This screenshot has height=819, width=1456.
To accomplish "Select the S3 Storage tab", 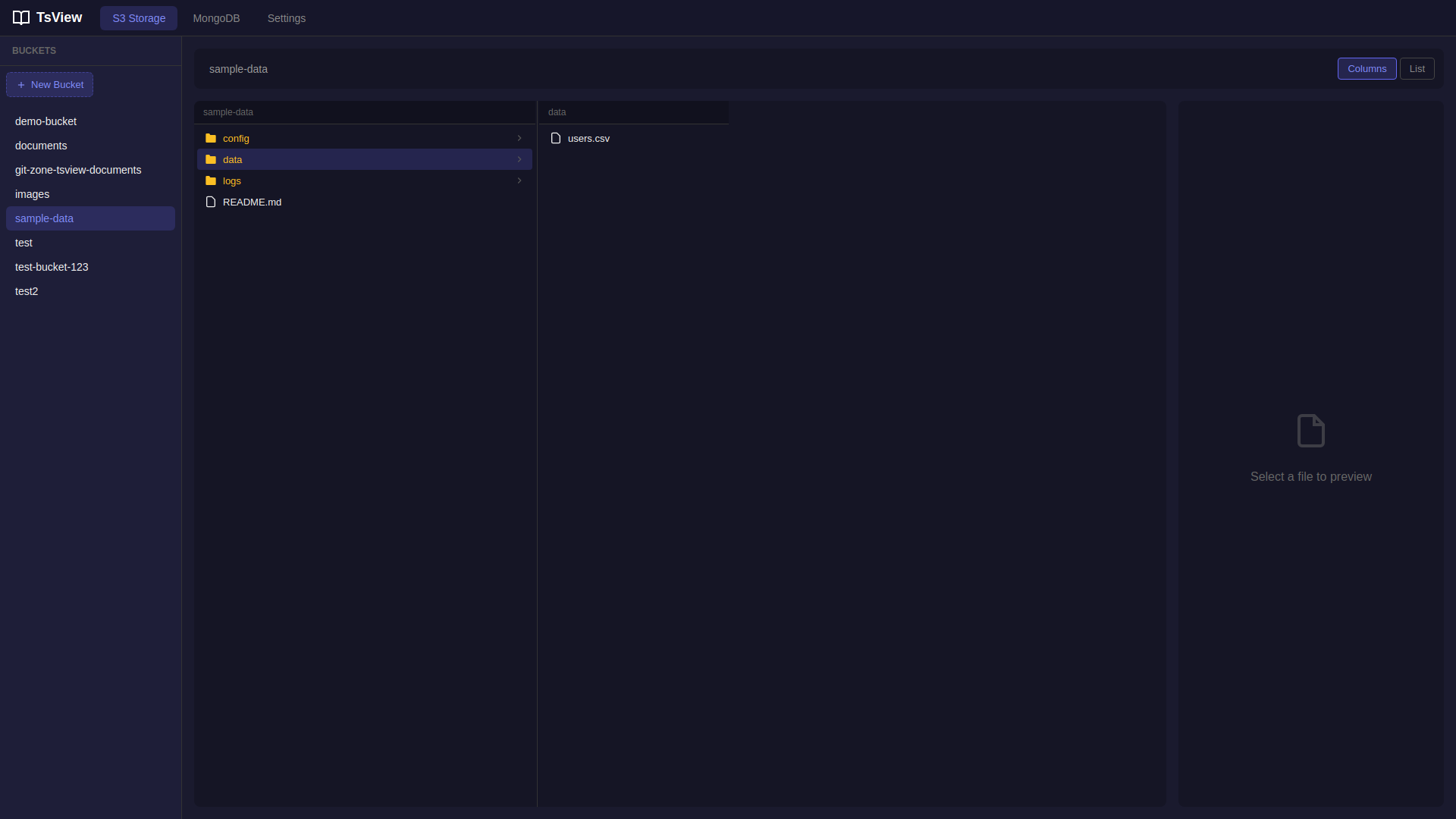I will click(139, 18).
